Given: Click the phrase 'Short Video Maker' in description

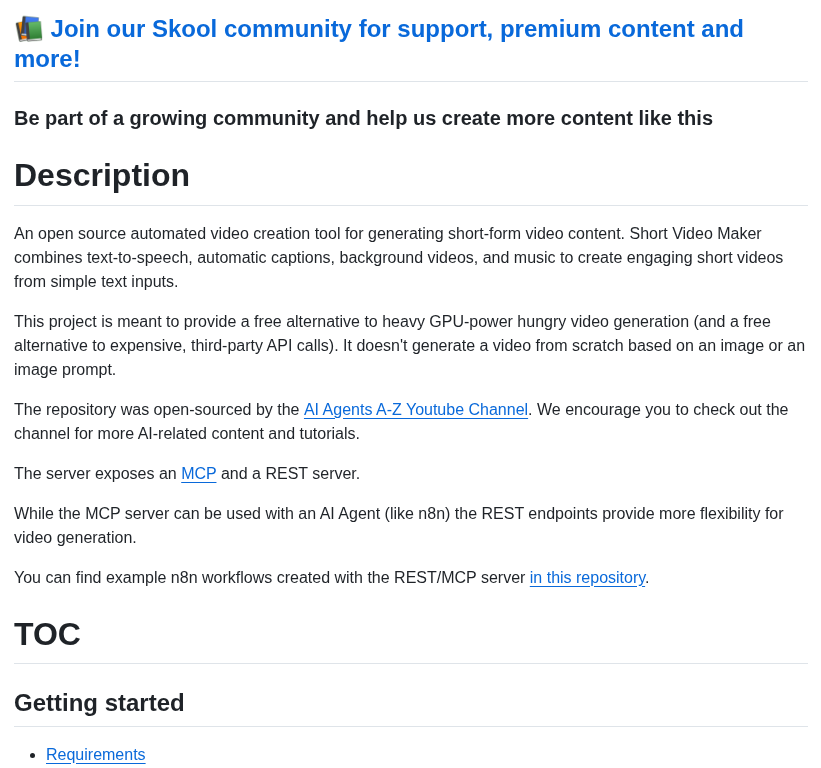Looking at the screenshot, I should coord(695,233).
